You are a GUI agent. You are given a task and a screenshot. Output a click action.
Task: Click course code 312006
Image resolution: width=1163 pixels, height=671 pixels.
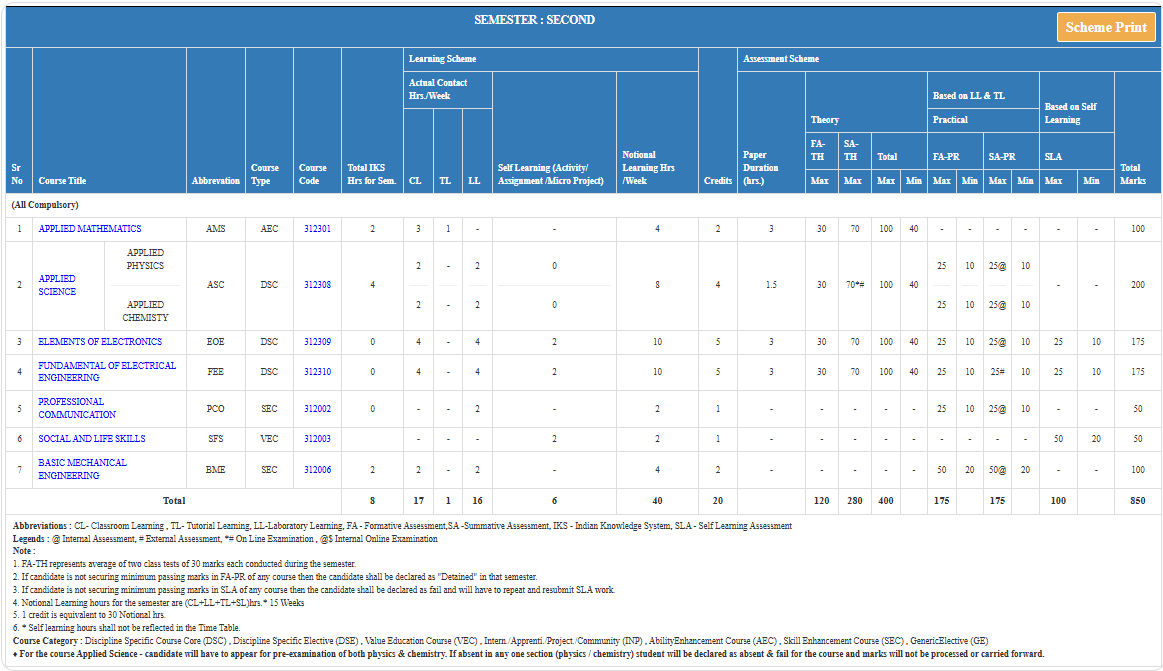tap(317, 469)
